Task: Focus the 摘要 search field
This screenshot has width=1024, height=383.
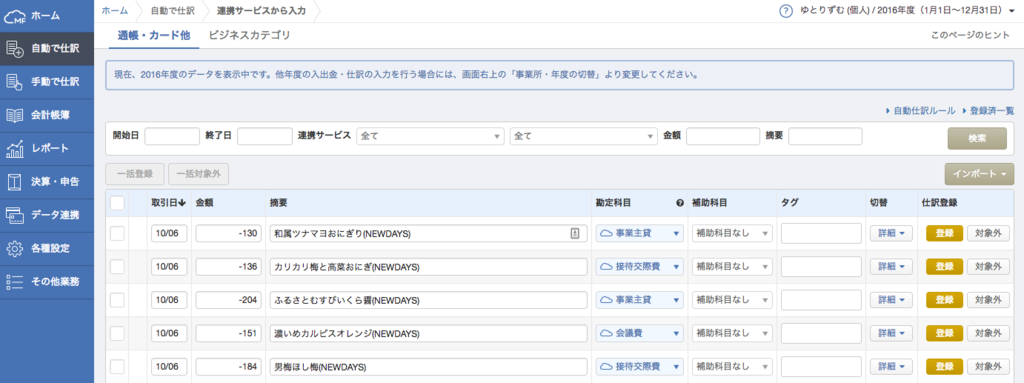Action: [825, 136]
